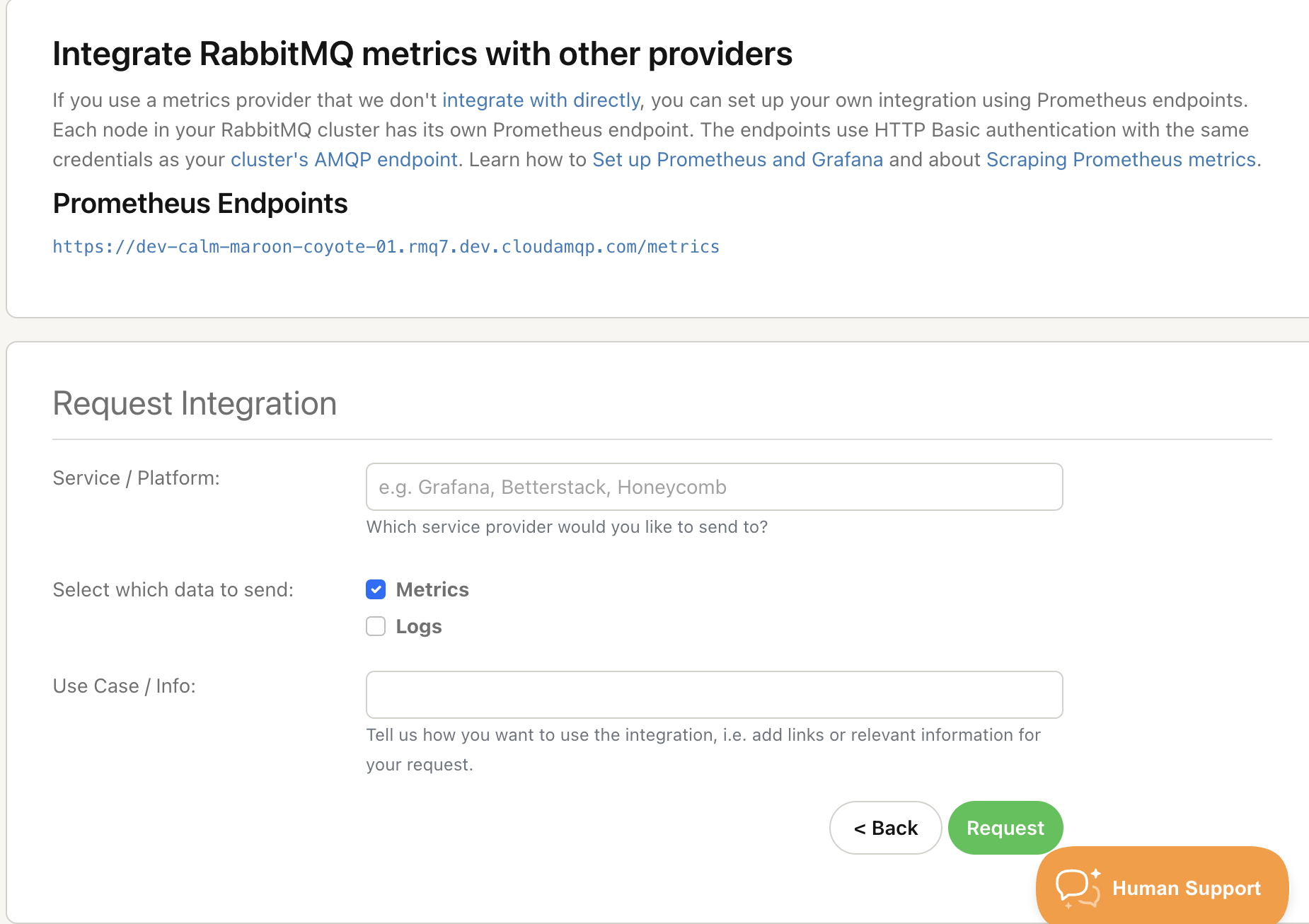Screen dimensions: 1309x924
Task: Enable the Logs checkbox
Action: [x=376, y=626]
